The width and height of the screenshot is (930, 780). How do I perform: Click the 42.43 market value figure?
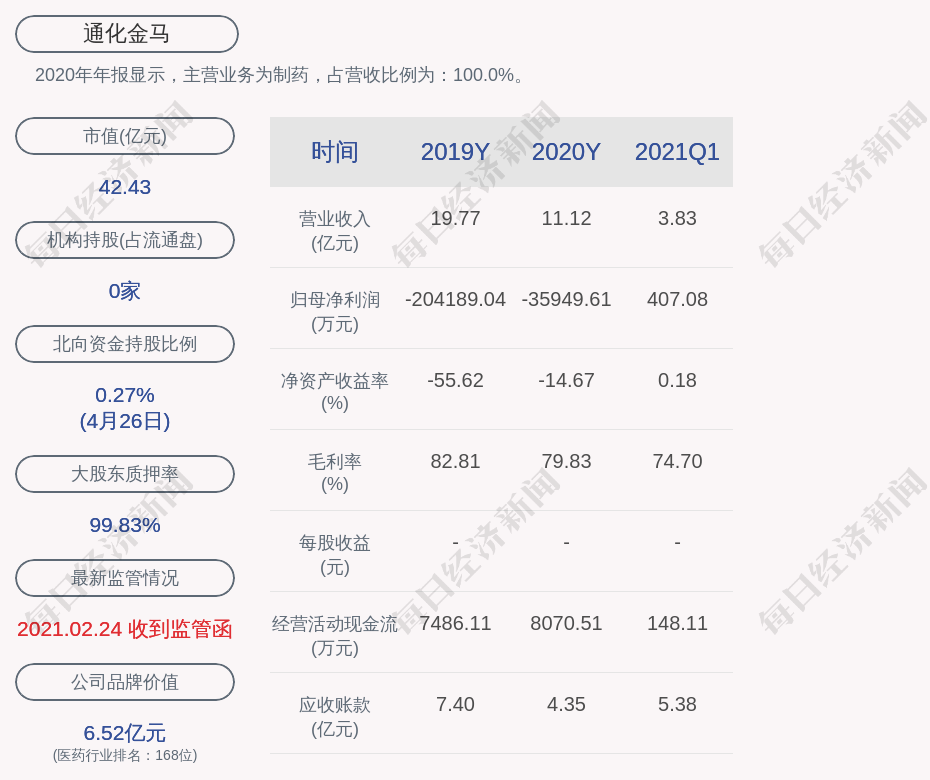point(125,187)
